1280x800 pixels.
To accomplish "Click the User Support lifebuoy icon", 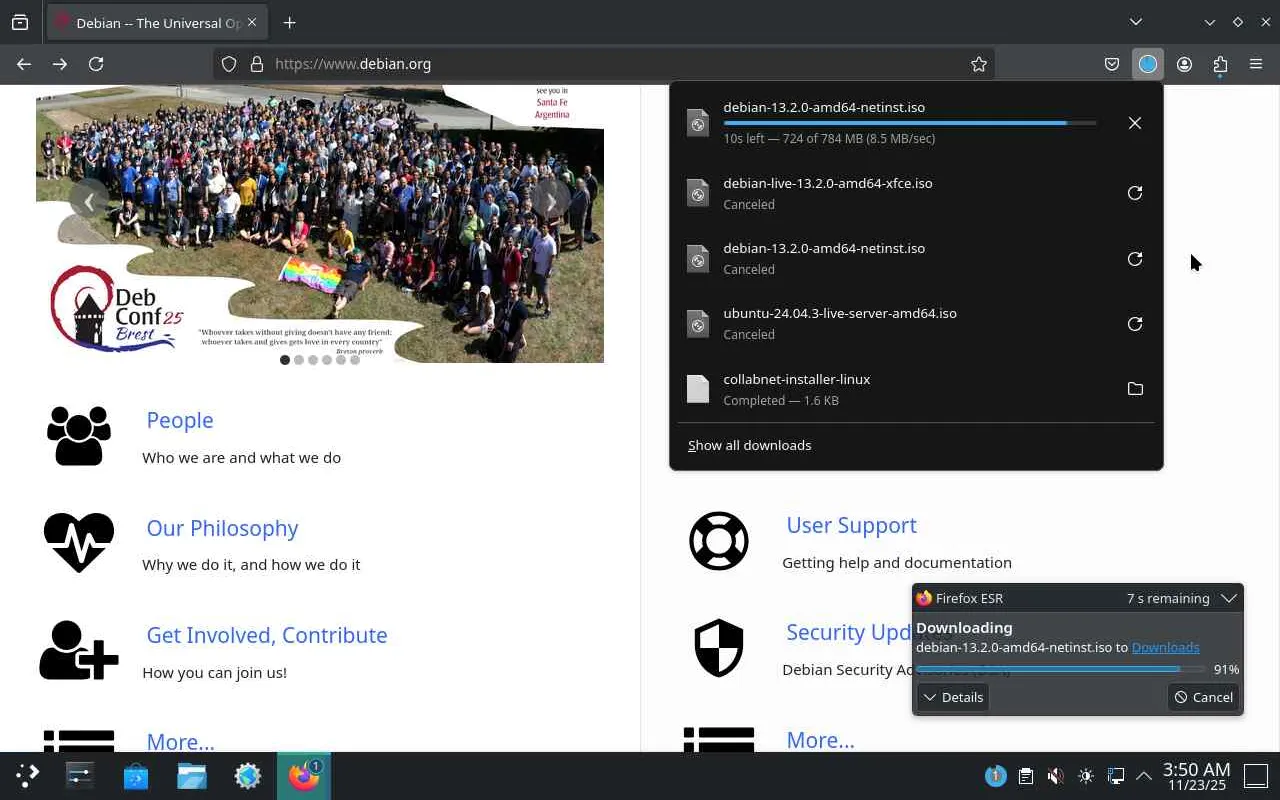I will [719, 541].
